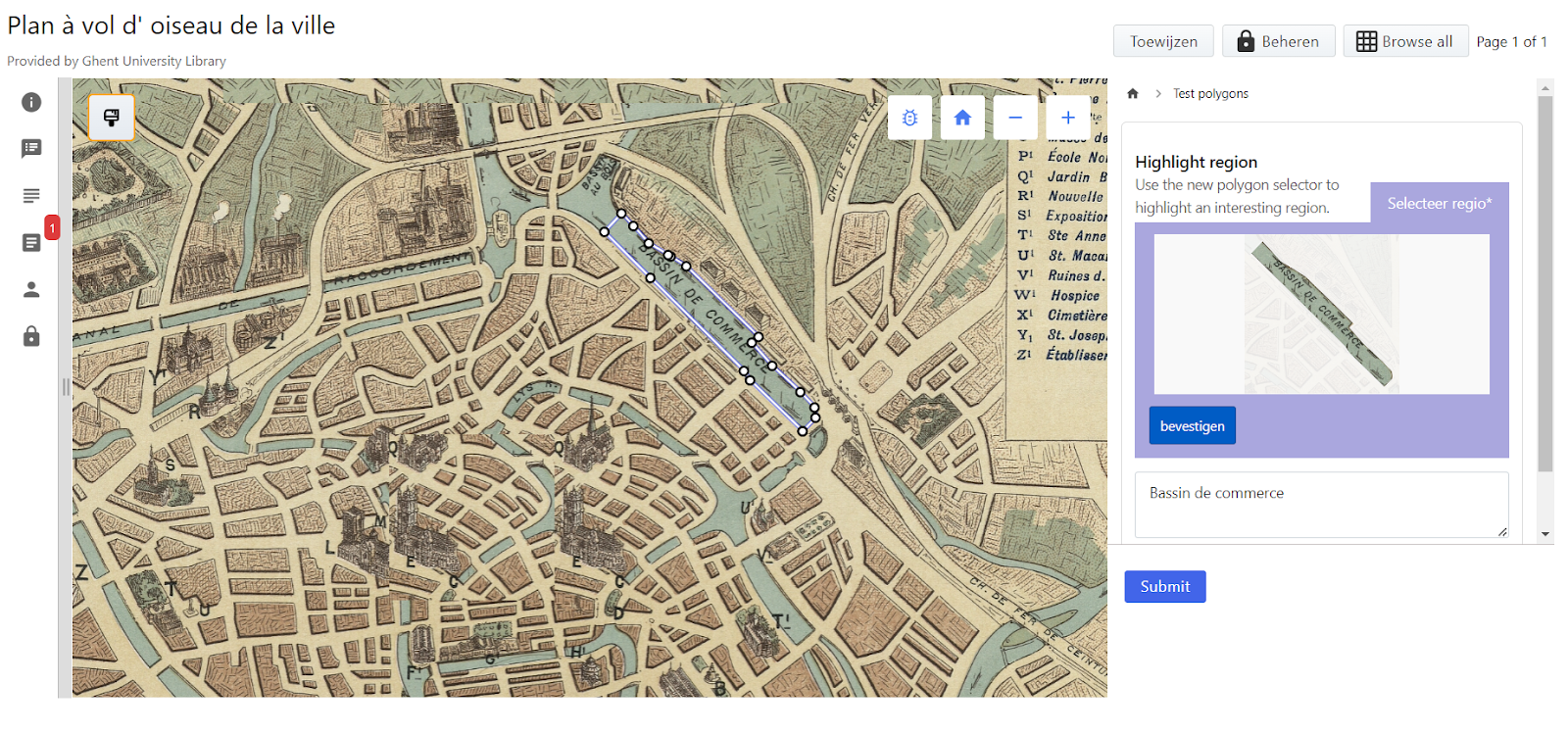Screen dimensions: 1568x734
Task: Open the information panel icon in sidebar
Action: (31, 102)
